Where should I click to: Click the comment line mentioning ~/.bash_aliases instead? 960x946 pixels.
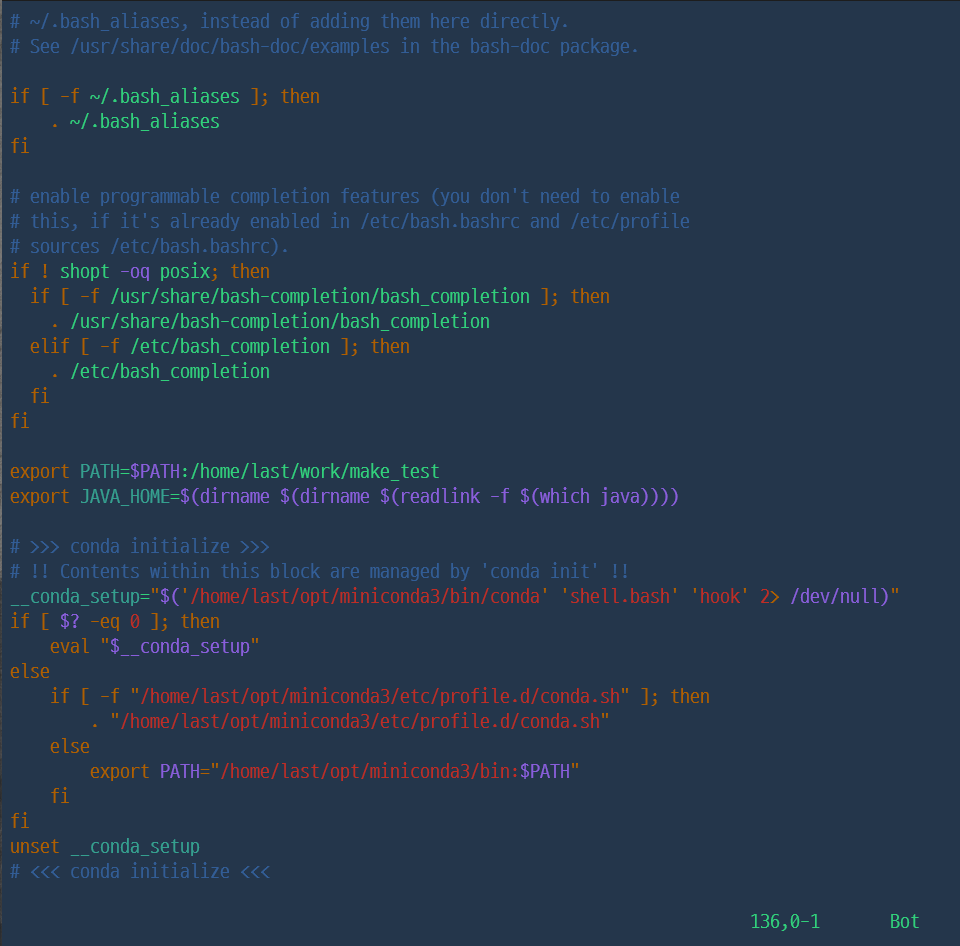point(290,22)
